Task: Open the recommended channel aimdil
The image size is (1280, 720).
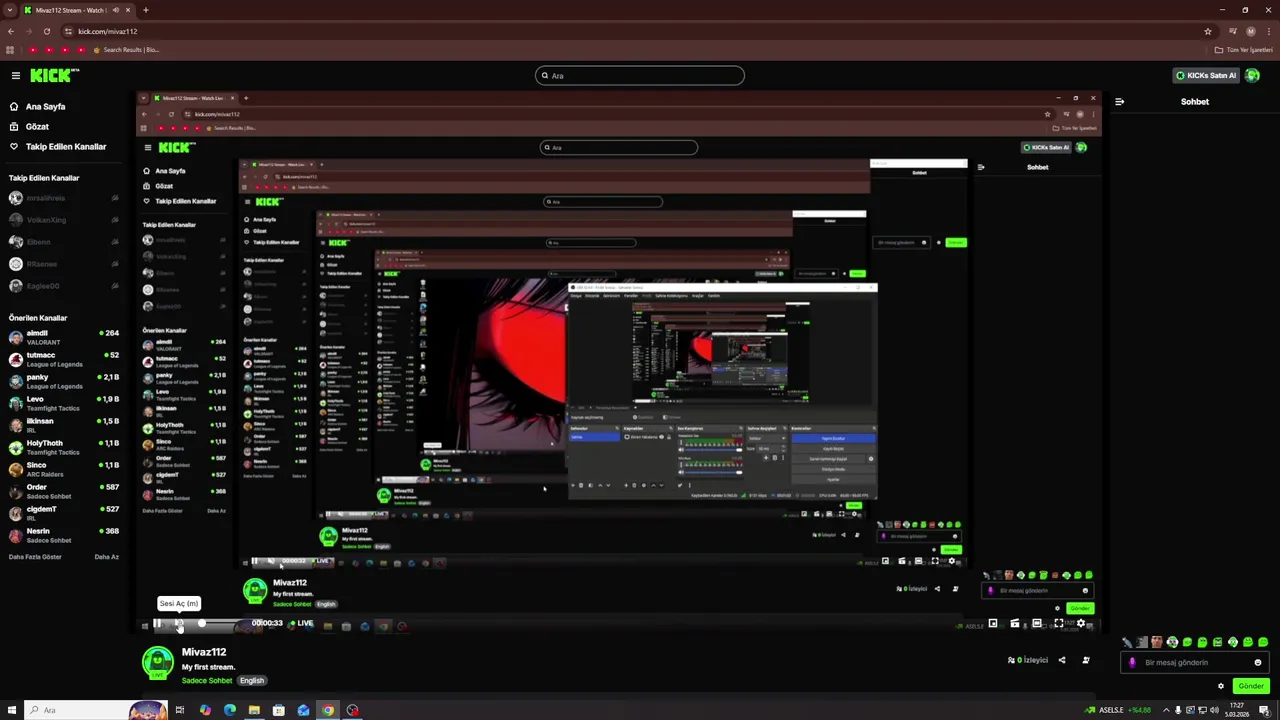Action: [x=63, y=337]
